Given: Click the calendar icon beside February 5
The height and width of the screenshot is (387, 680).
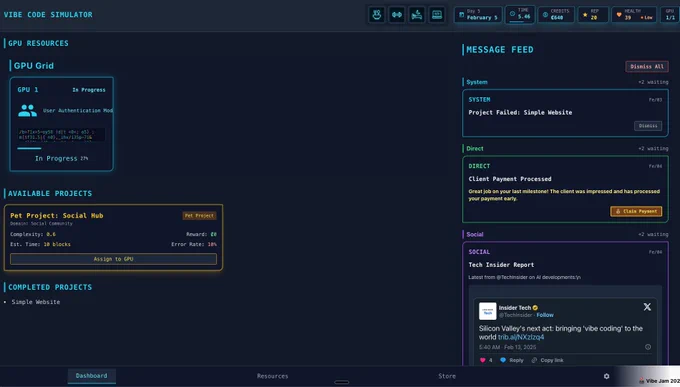Looking at the screenshot, I should 461,15.
